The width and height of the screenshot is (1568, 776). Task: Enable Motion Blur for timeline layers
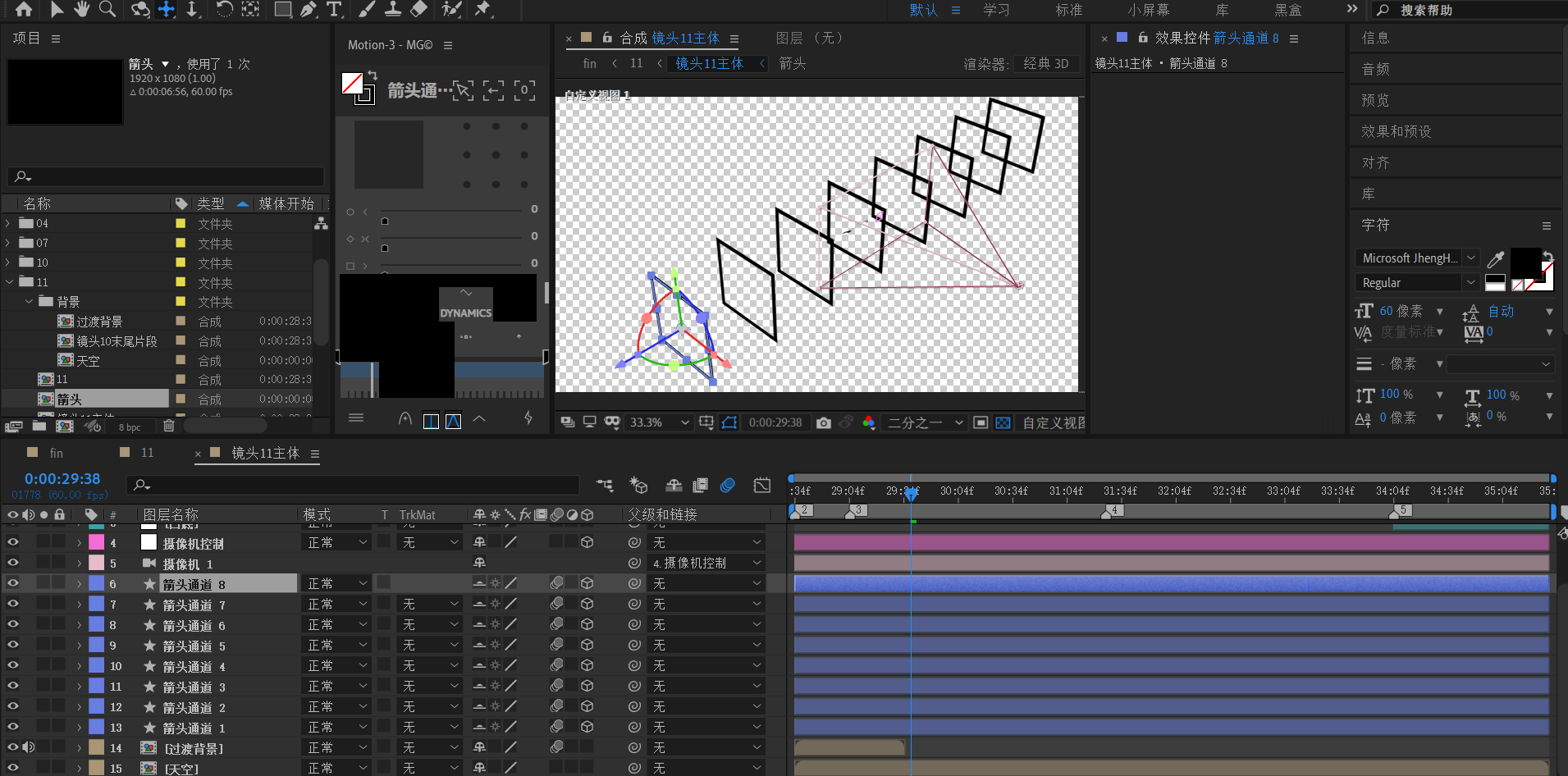pos(727,486)
